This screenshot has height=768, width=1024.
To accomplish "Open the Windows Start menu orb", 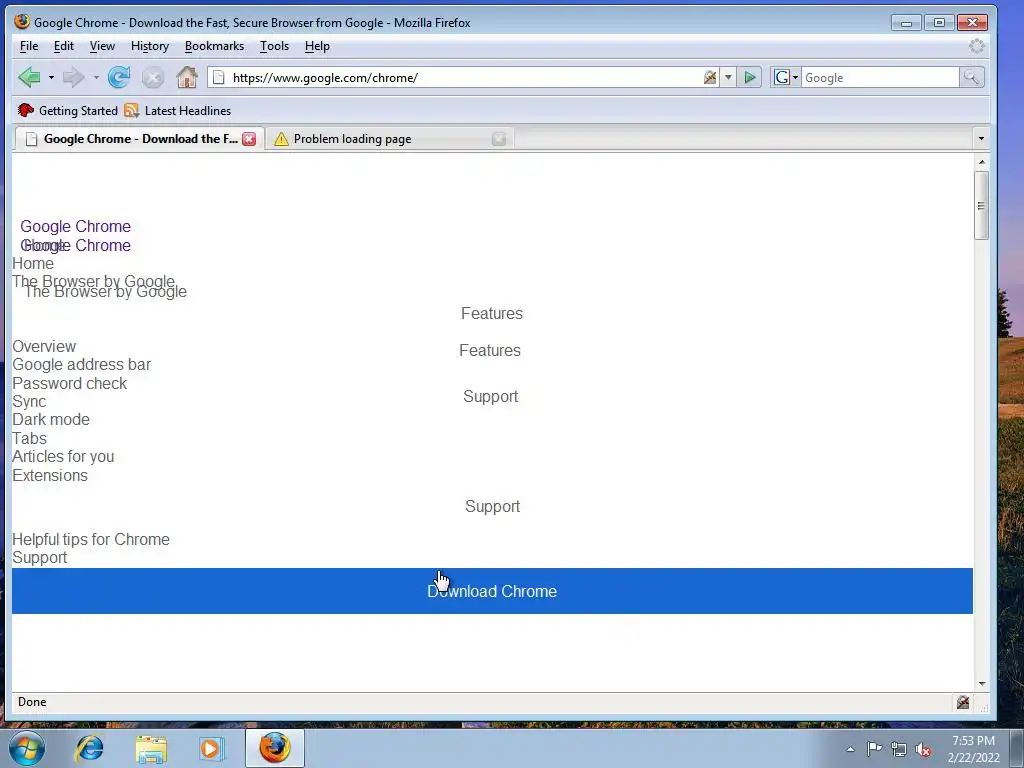I will point(27,748).
